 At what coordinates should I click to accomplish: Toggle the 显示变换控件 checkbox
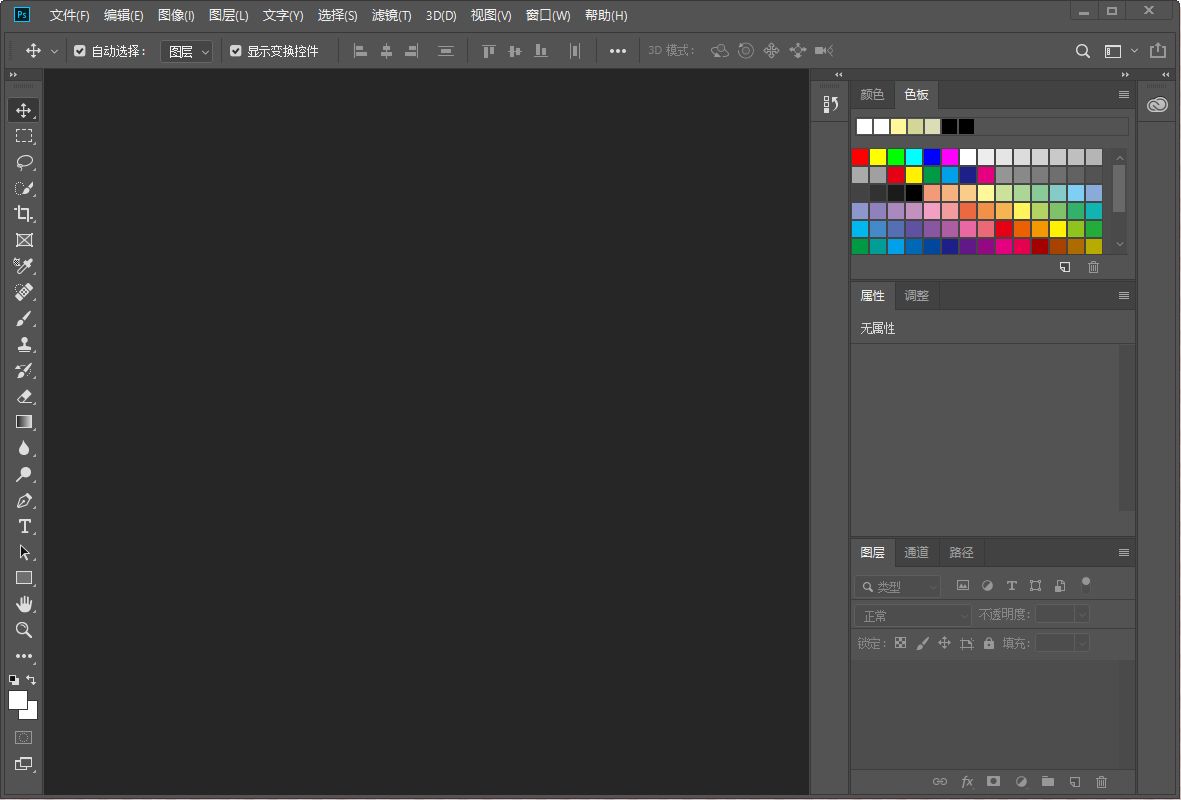236,51
